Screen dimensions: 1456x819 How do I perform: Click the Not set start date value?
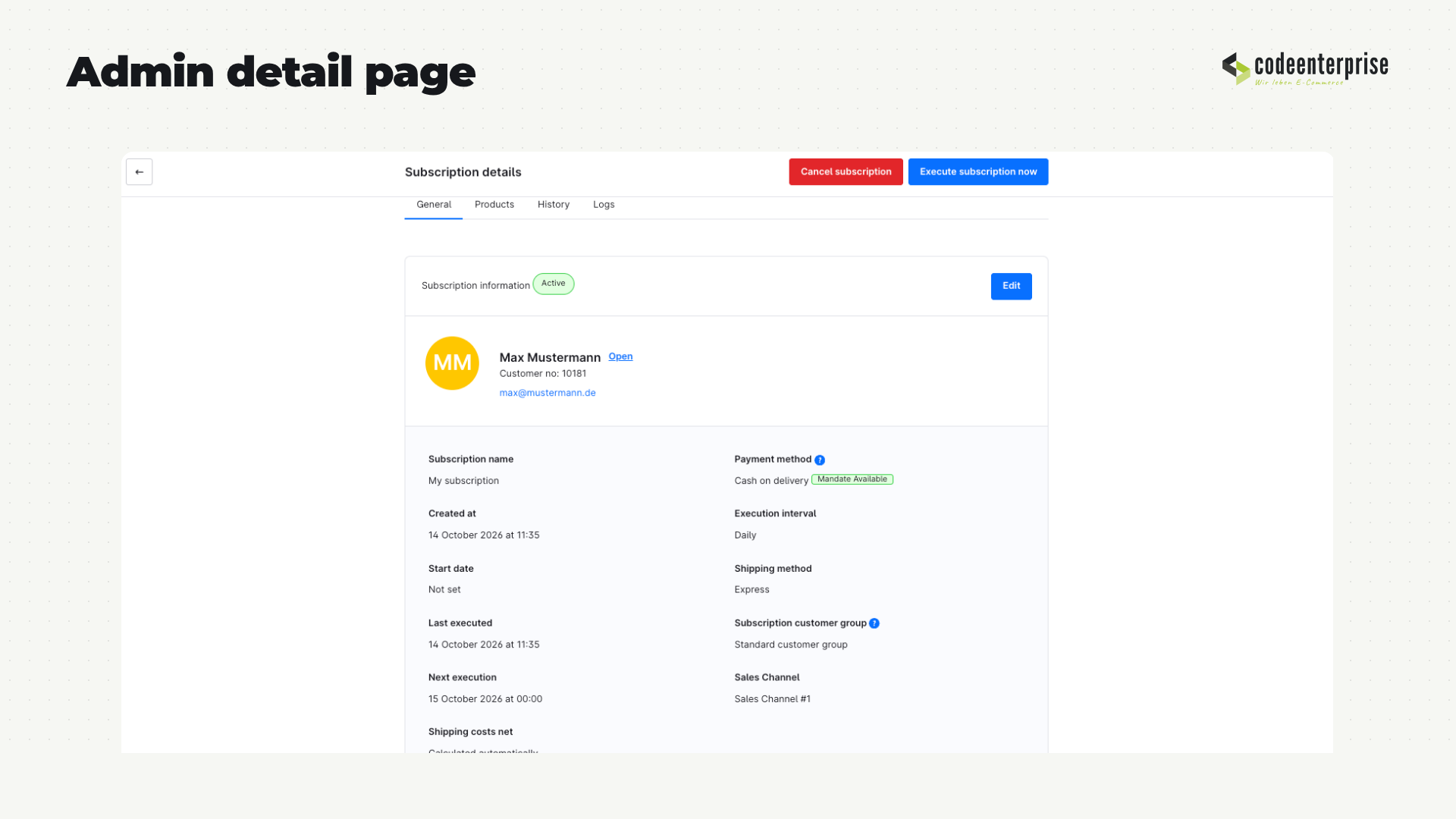[444, 590]
